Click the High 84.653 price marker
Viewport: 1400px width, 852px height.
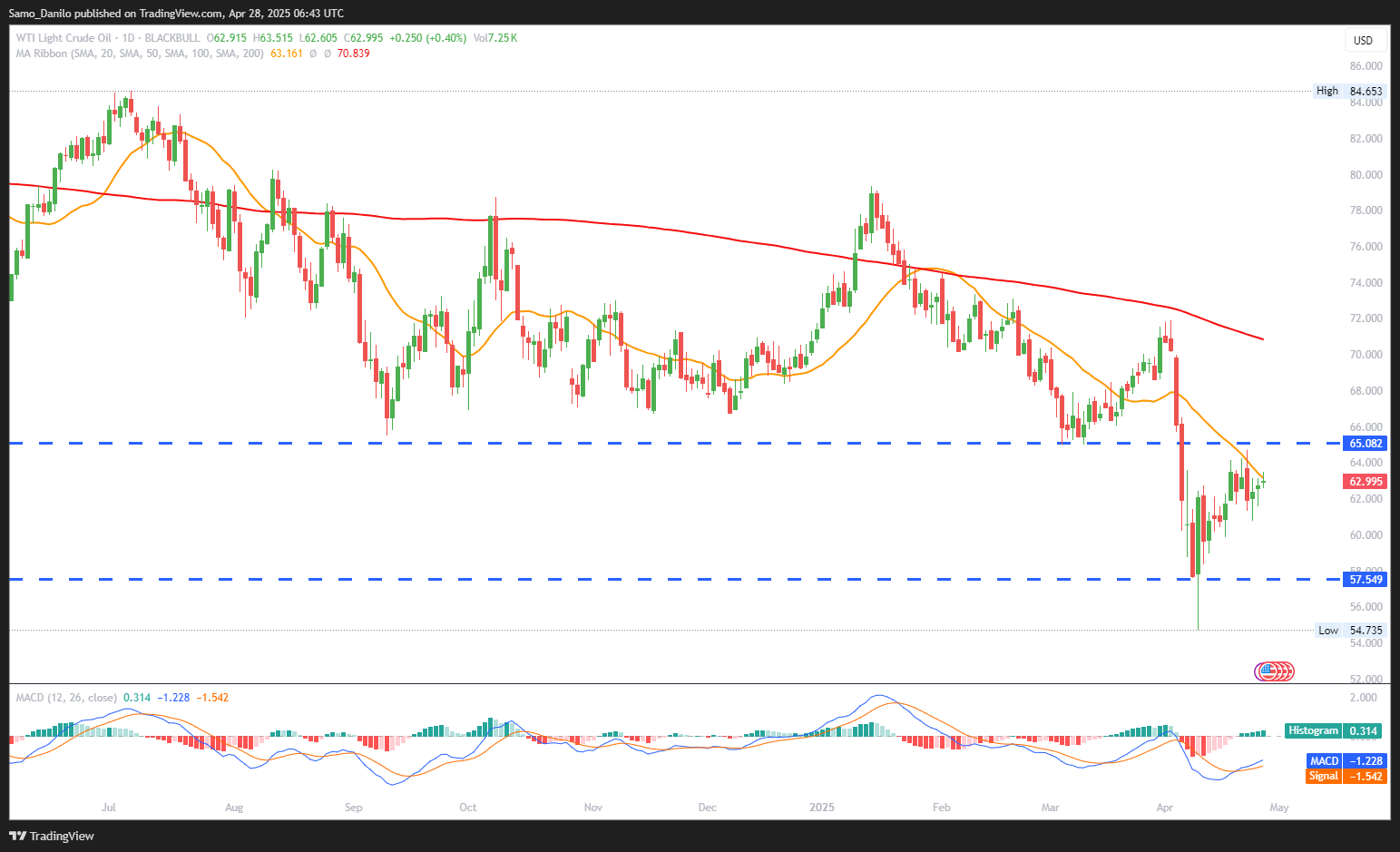[1350, 91]
